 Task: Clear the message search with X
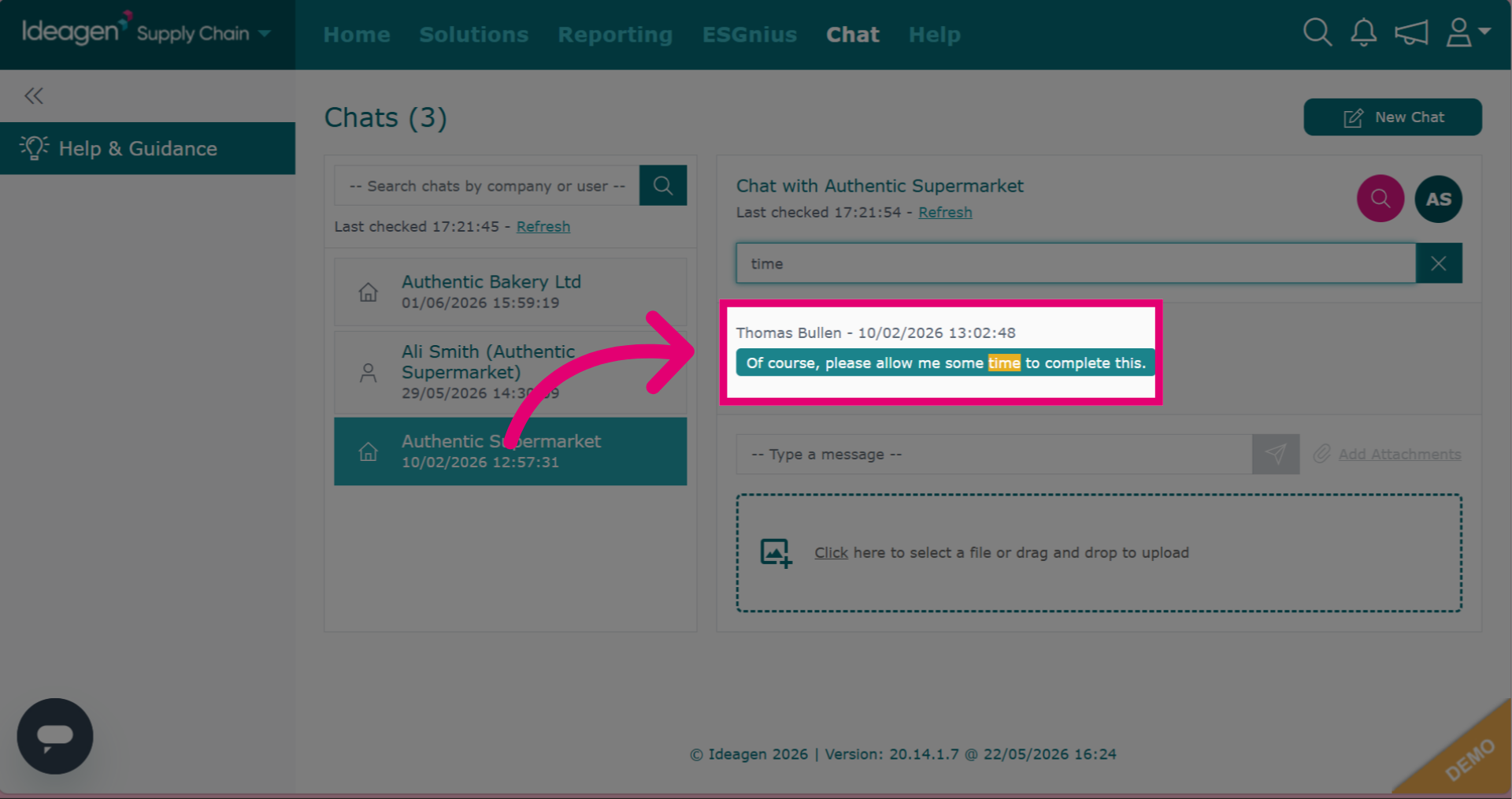[1438, 263]
